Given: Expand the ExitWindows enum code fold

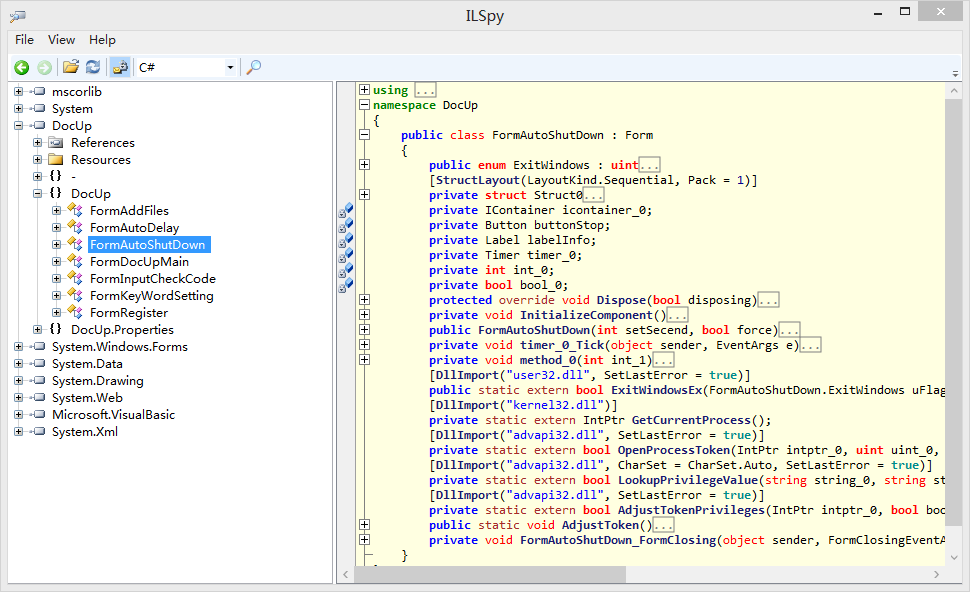Looking at the screenshot, I should (x=364, y=165).
